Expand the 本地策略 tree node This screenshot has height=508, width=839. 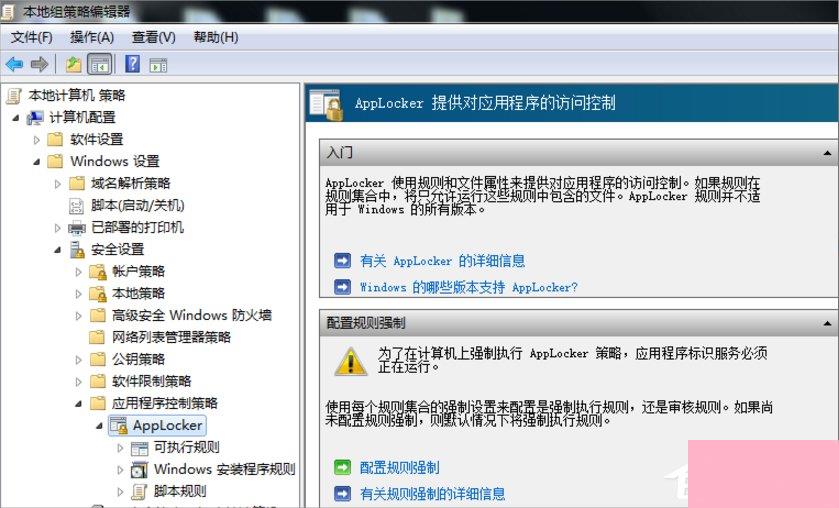tap(79, 294)
